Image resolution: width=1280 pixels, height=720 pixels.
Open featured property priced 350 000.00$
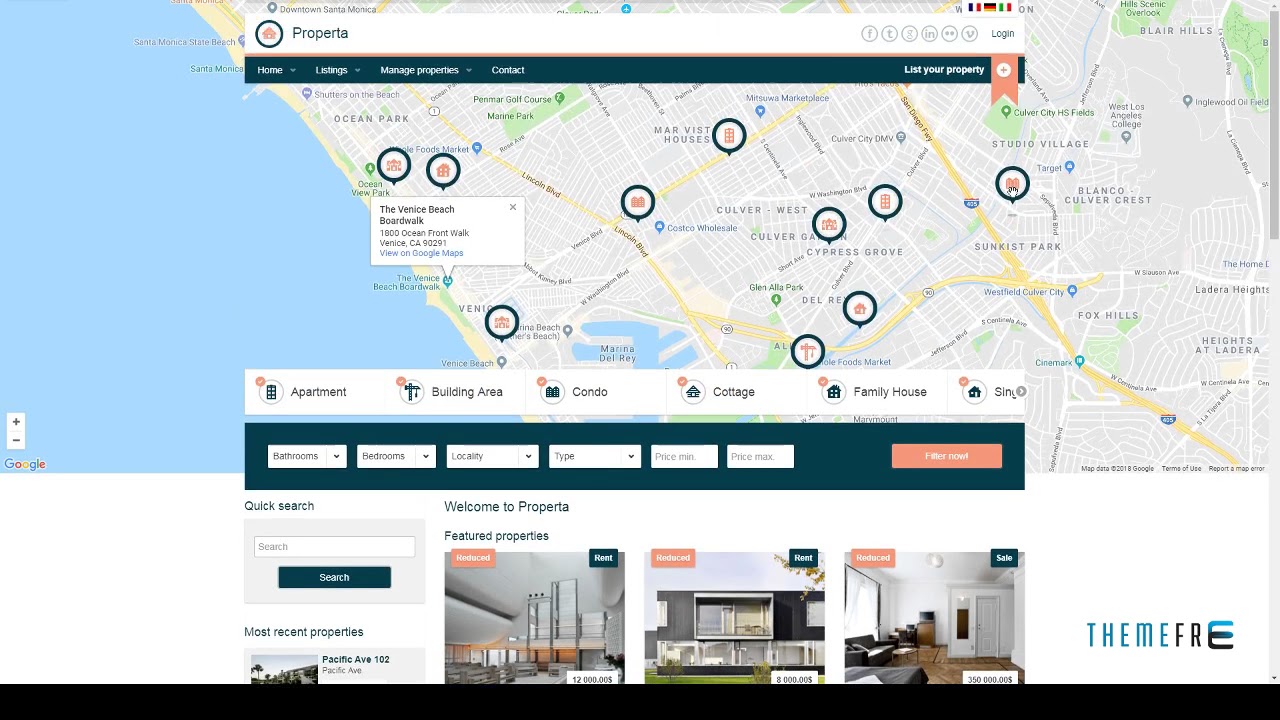tap(934, 618)
